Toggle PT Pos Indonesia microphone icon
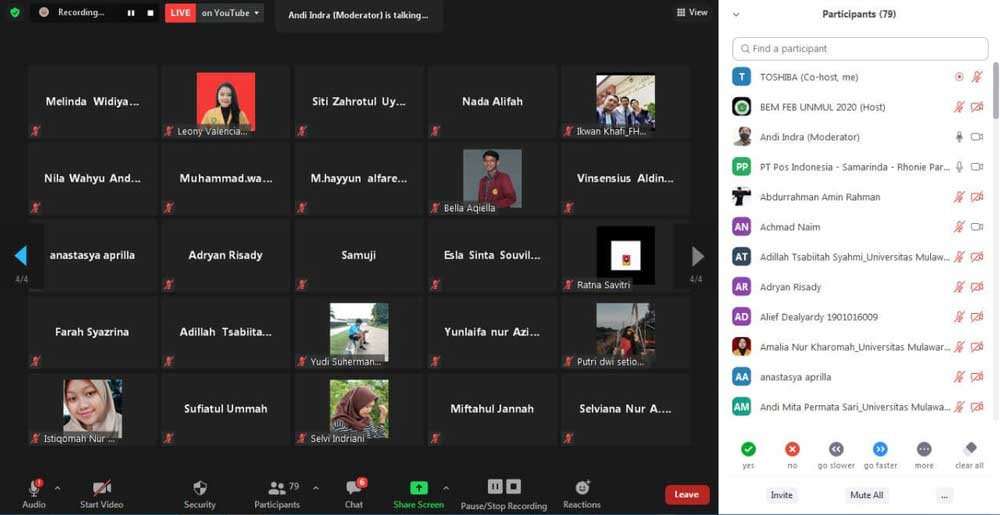This screenshot has width=1000, height=515. [959, 167]
